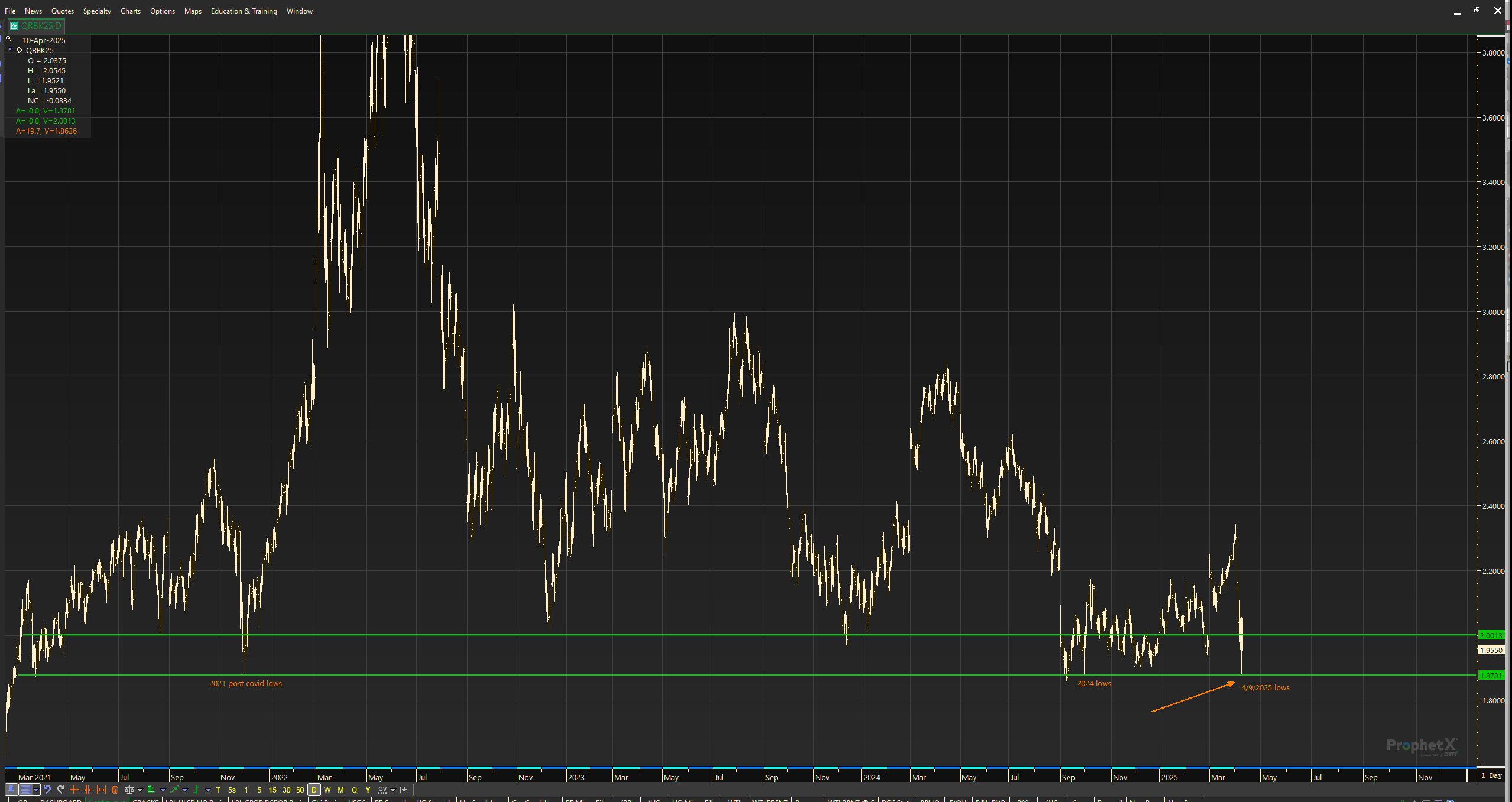Open the Charts menu
The image size is (1512, 802).
pyautogui.click(x=130, y=11)
